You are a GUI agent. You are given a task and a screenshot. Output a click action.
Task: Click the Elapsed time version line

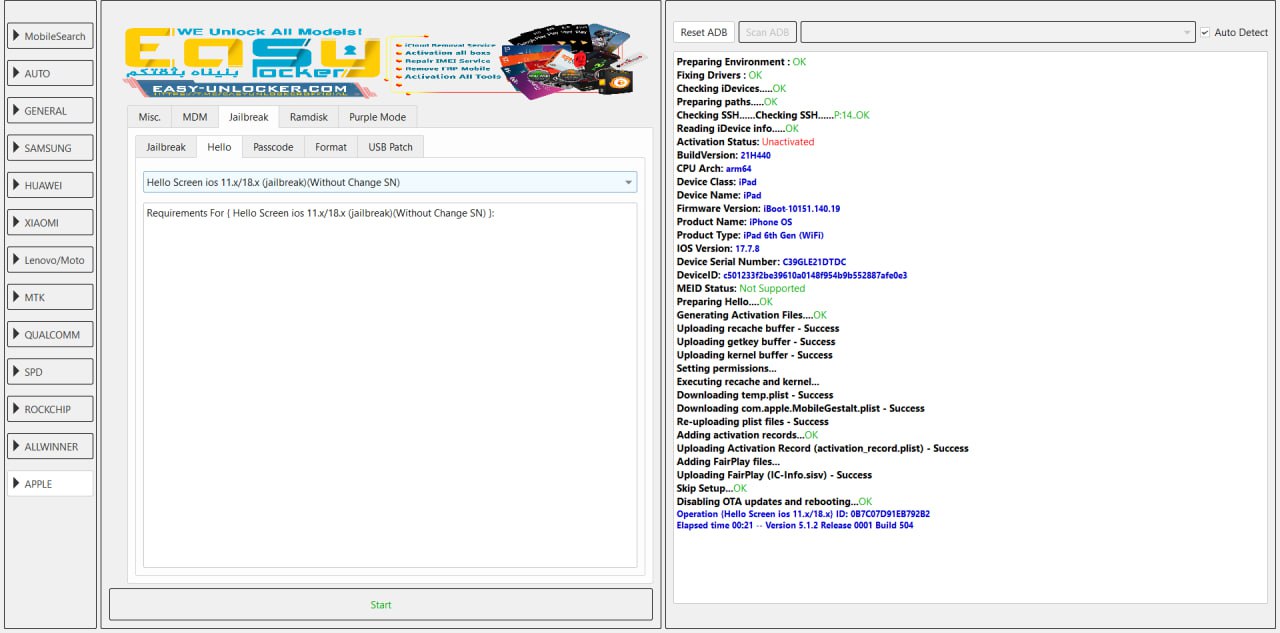795,525
